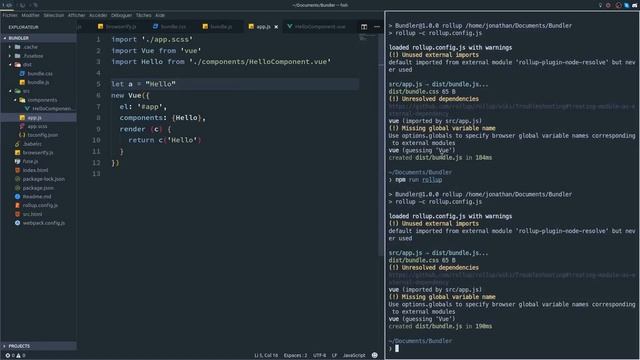Open the Modifier menu
Image resolution: width=640 pixels, height=360 pixels.
tap(31, 15)
